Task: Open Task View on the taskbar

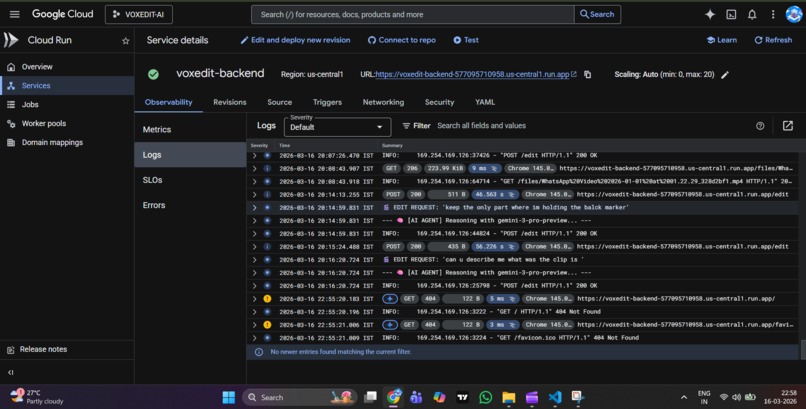Action: pyautogui.click(x=370, y=397)
